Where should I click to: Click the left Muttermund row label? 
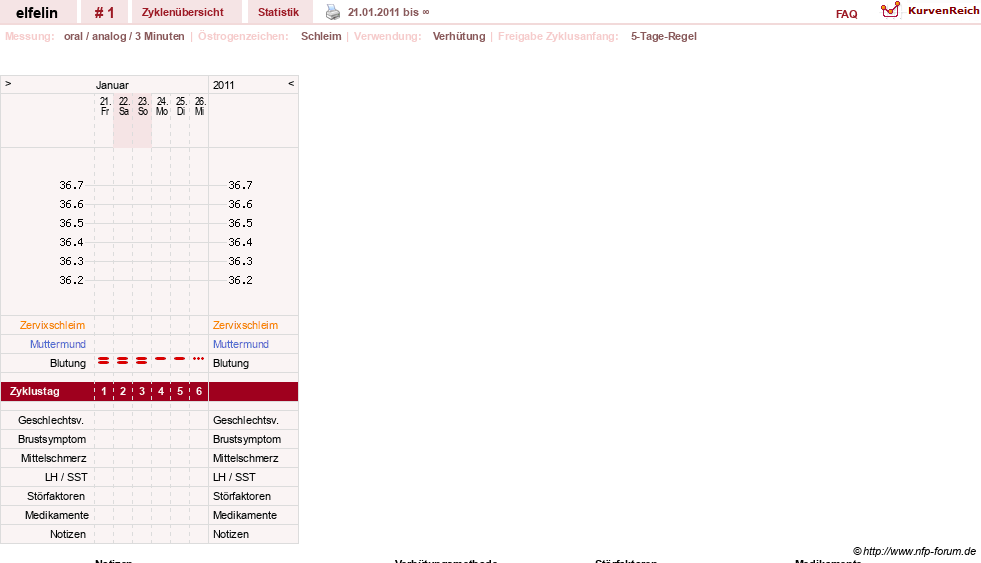pos(58,344)
